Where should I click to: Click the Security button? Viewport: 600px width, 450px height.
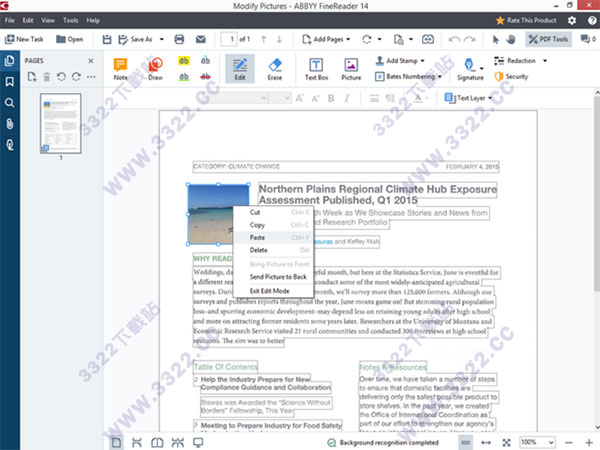(x=511, y=77)
